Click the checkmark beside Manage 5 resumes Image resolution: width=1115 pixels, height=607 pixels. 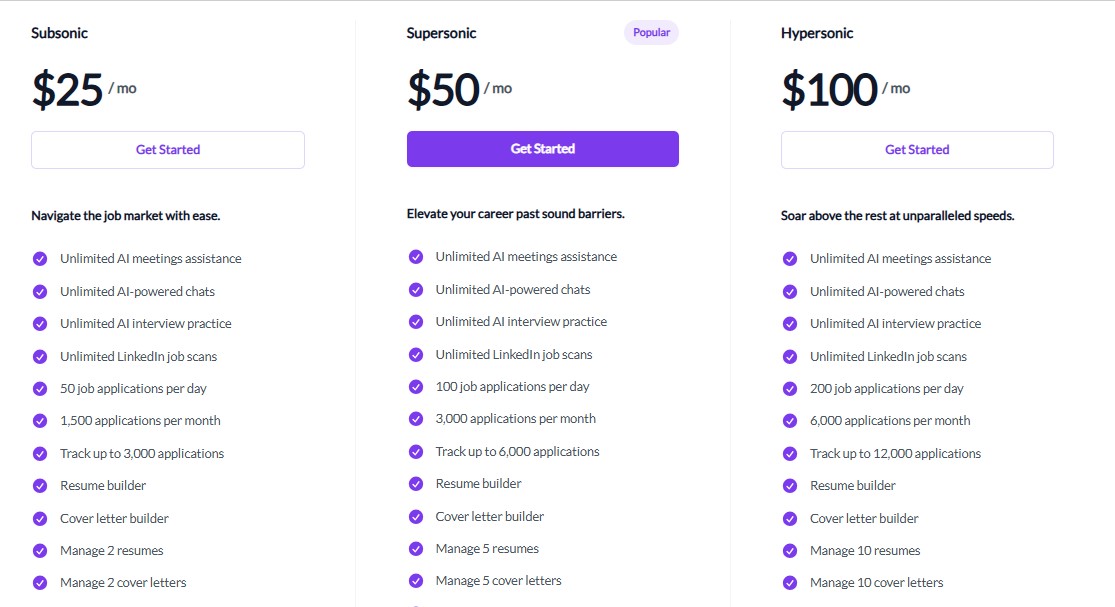click(416, 548)
